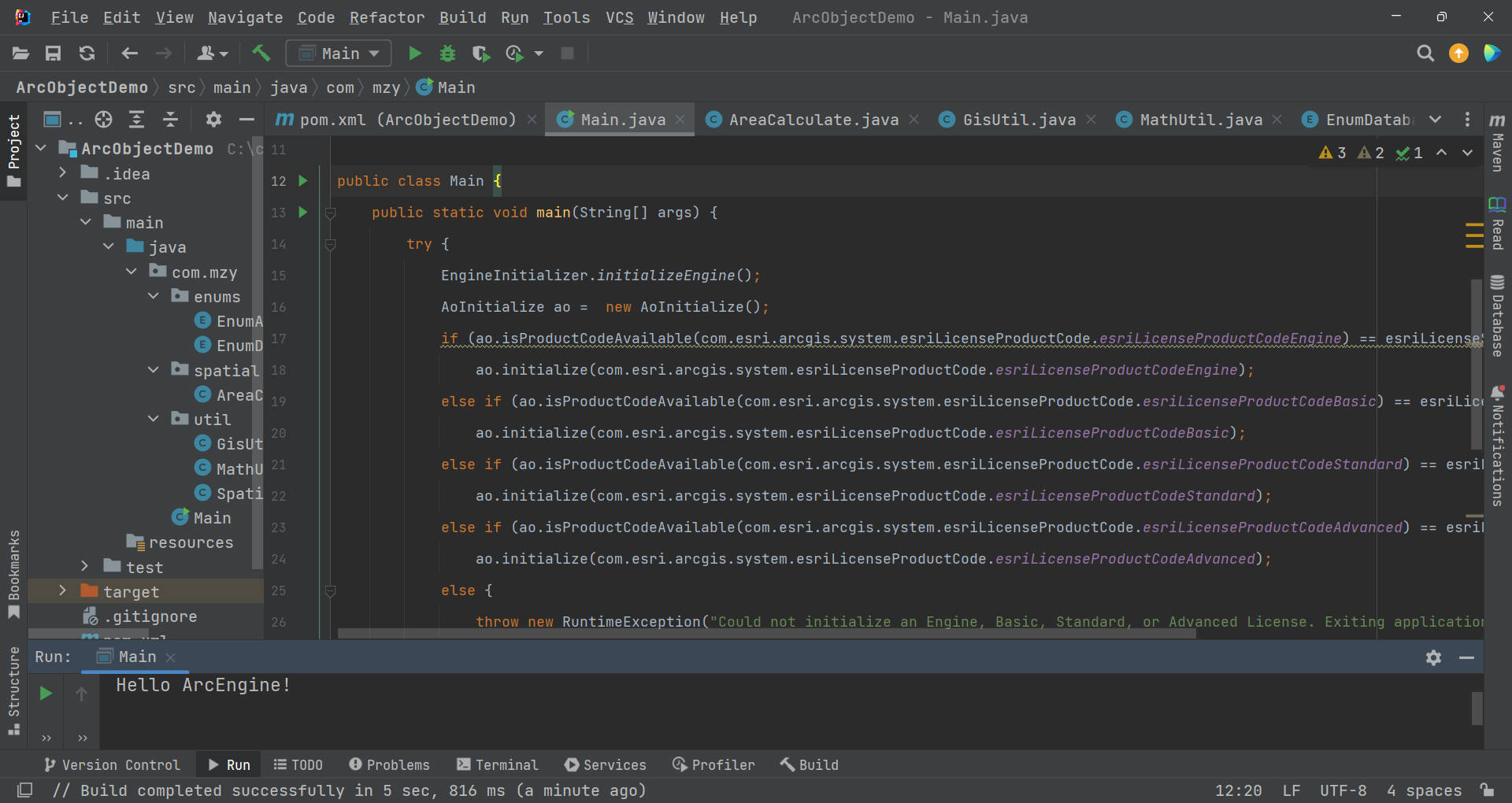Image resolution: width=1512 pixels, height=803 pixels.
Task: Navigate back arrow in toolbar
Action: pos(130,54)
